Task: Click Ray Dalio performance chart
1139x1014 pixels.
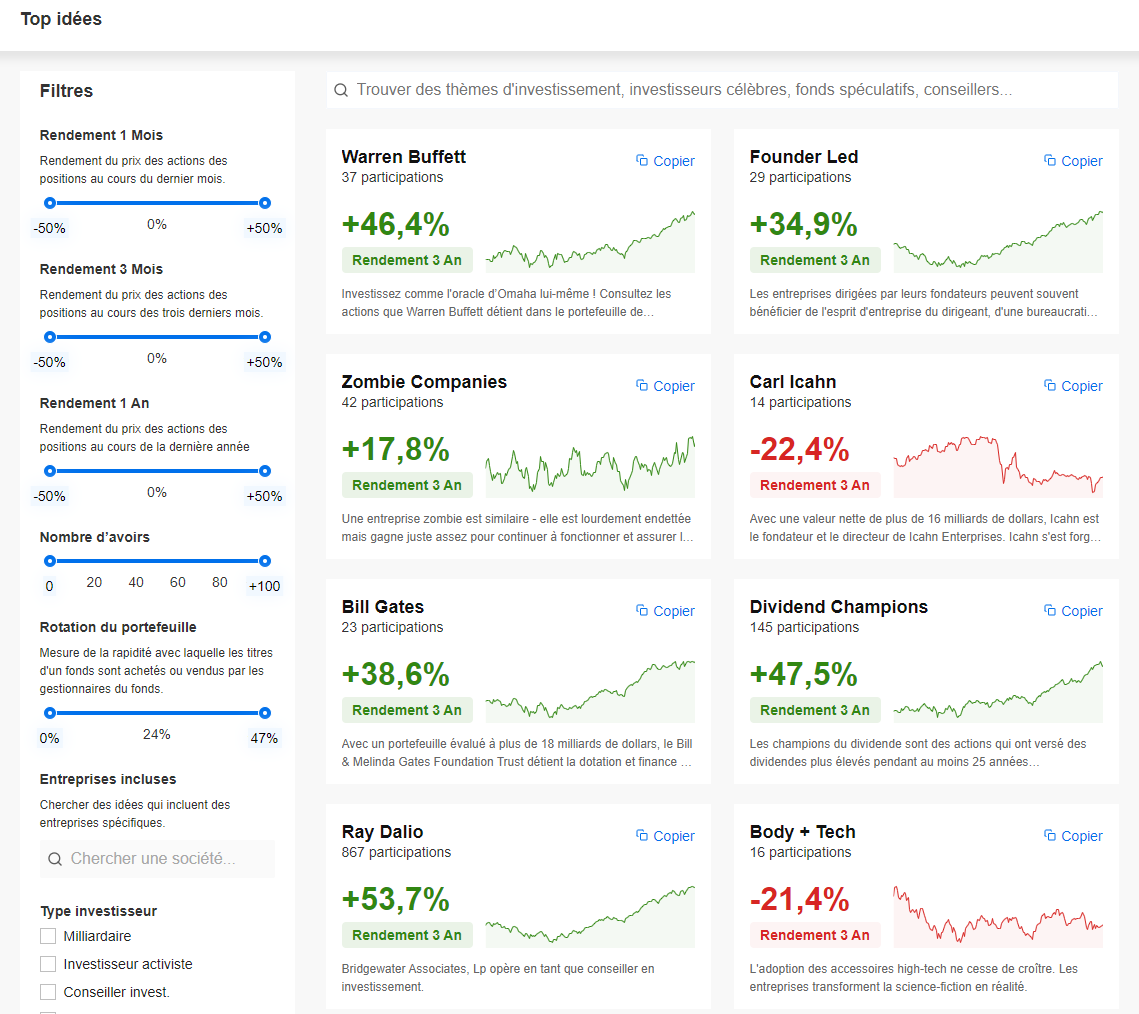Action: (x=591, y=916)
